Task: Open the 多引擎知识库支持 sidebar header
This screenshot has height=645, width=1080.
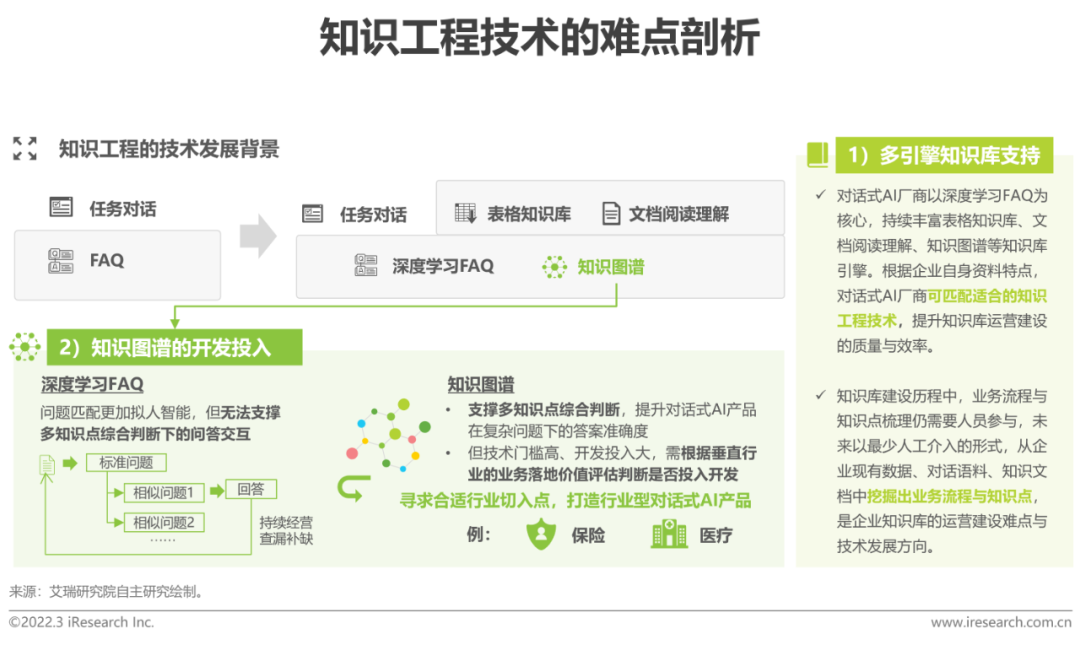Action: click(x=943, y=155)
